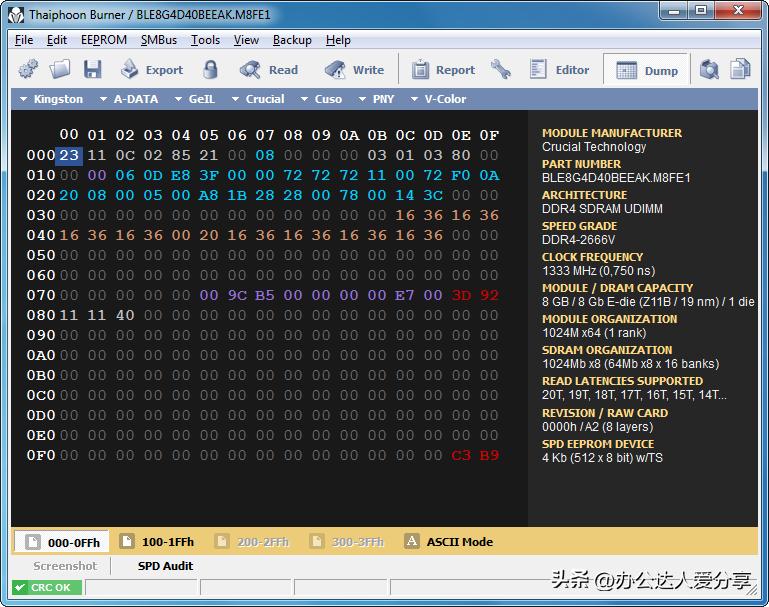Open the EEPROM menu
Image resolution: width=769 pixels, height=607 pixels.
[104, 40]
